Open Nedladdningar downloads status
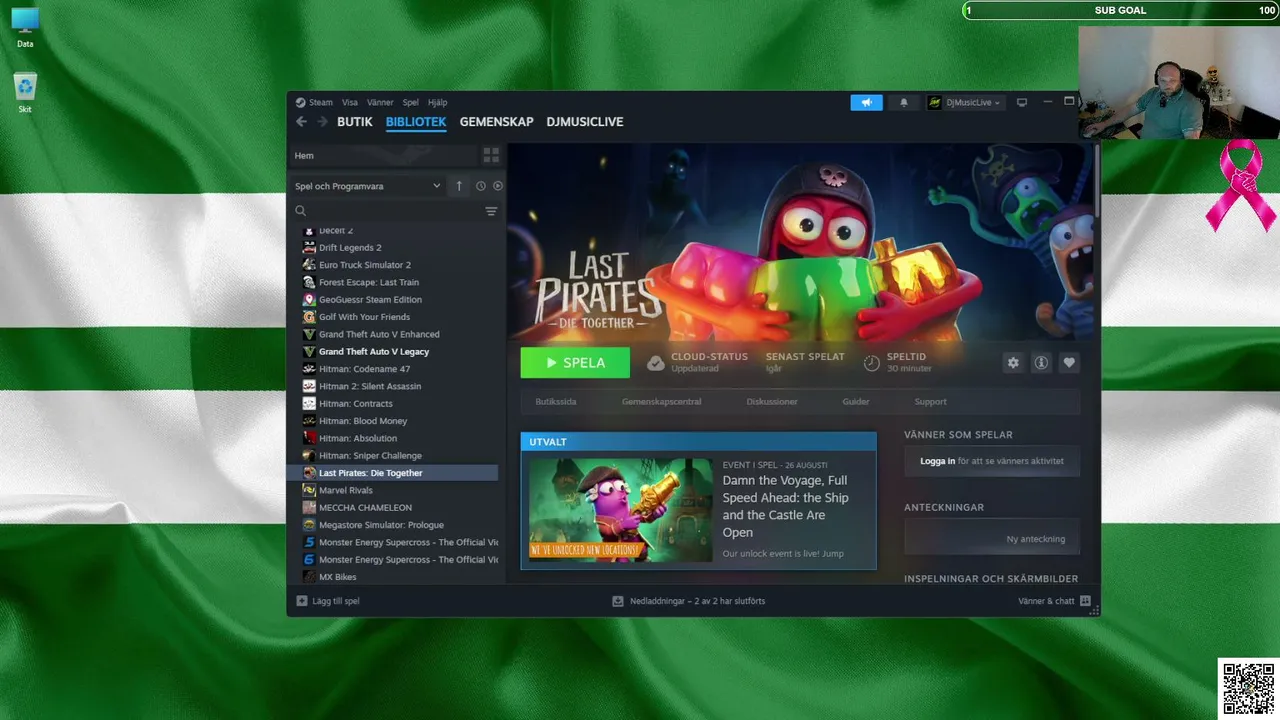 tap(698, 601)
